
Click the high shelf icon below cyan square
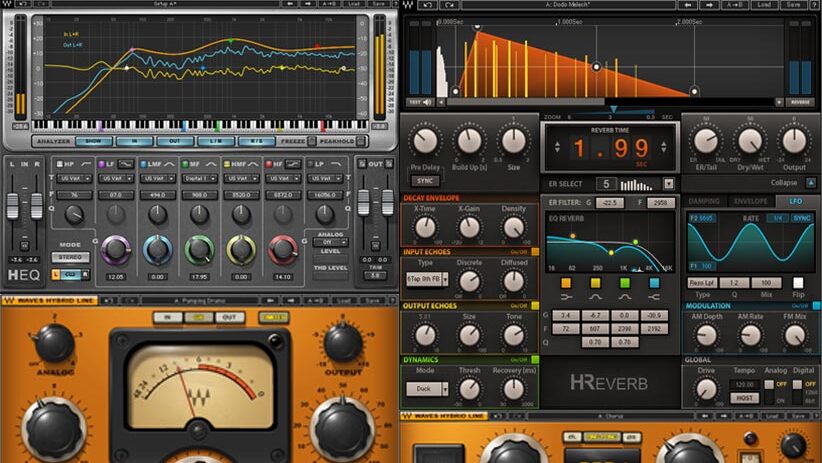point(654,297)
